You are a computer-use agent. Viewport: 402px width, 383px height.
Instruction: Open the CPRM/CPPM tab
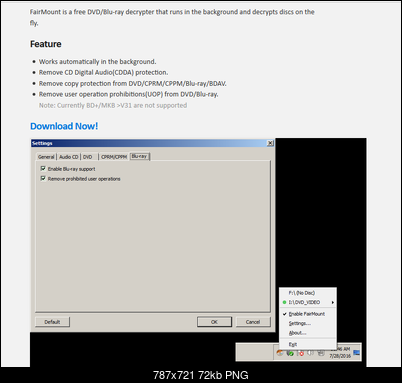(114, 157)
